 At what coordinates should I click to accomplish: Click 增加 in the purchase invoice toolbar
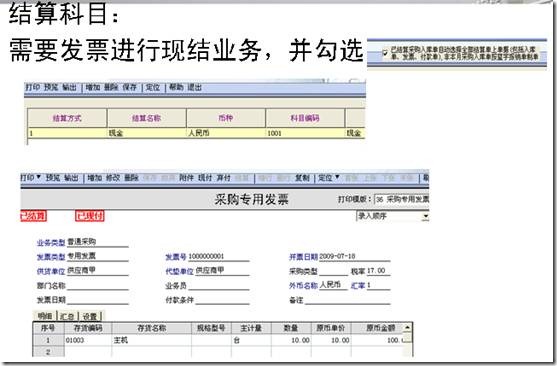click(x=95, y=178)
